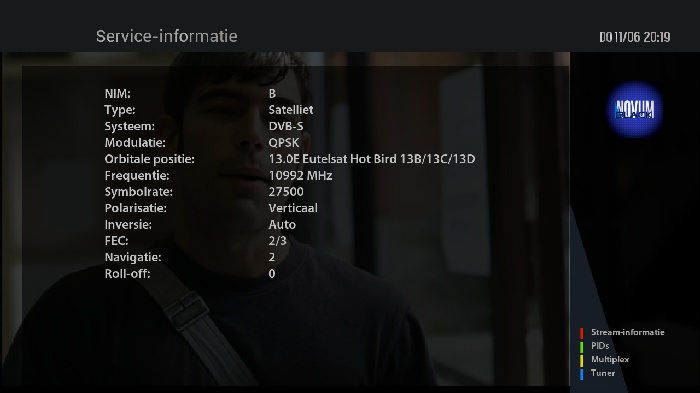Click the Service-informatie title
The height and width of the screenshot is (393, 700).
coord(167,36)
